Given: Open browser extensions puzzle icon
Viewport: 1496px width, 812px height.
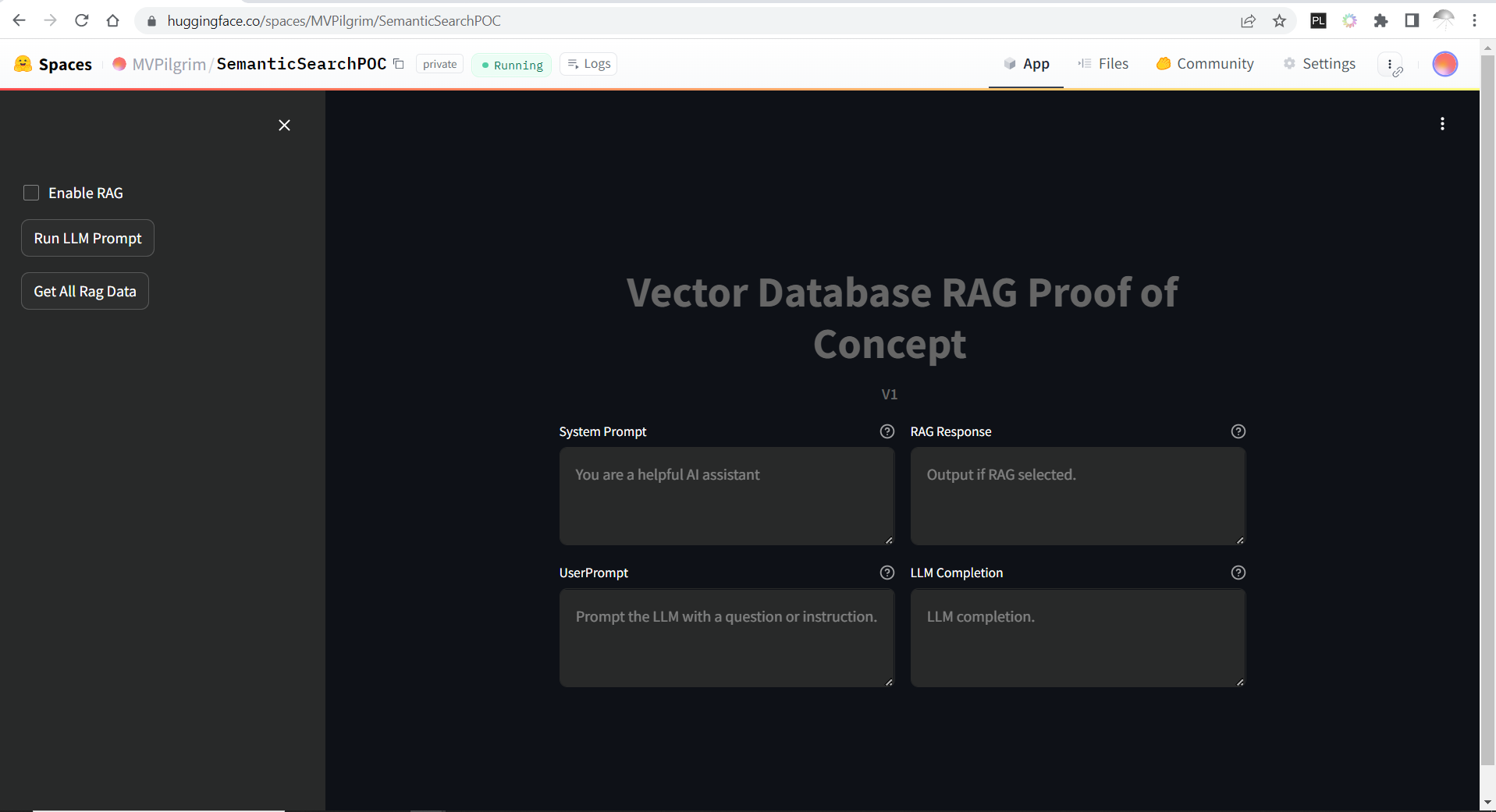Looking at the screenshot, I should coord(1381,21).
